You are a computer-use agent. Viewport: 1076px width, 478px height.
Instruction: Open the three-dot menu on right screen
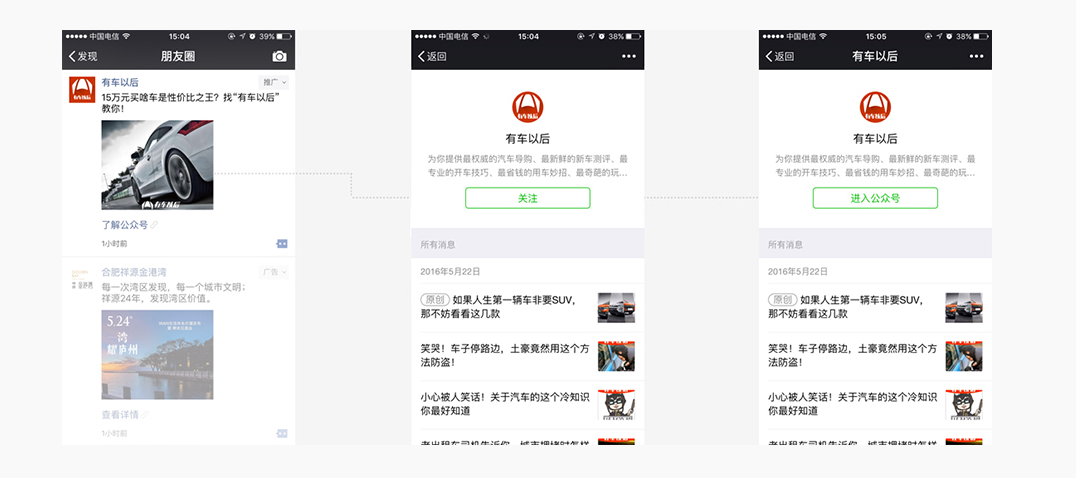[976, 56]
